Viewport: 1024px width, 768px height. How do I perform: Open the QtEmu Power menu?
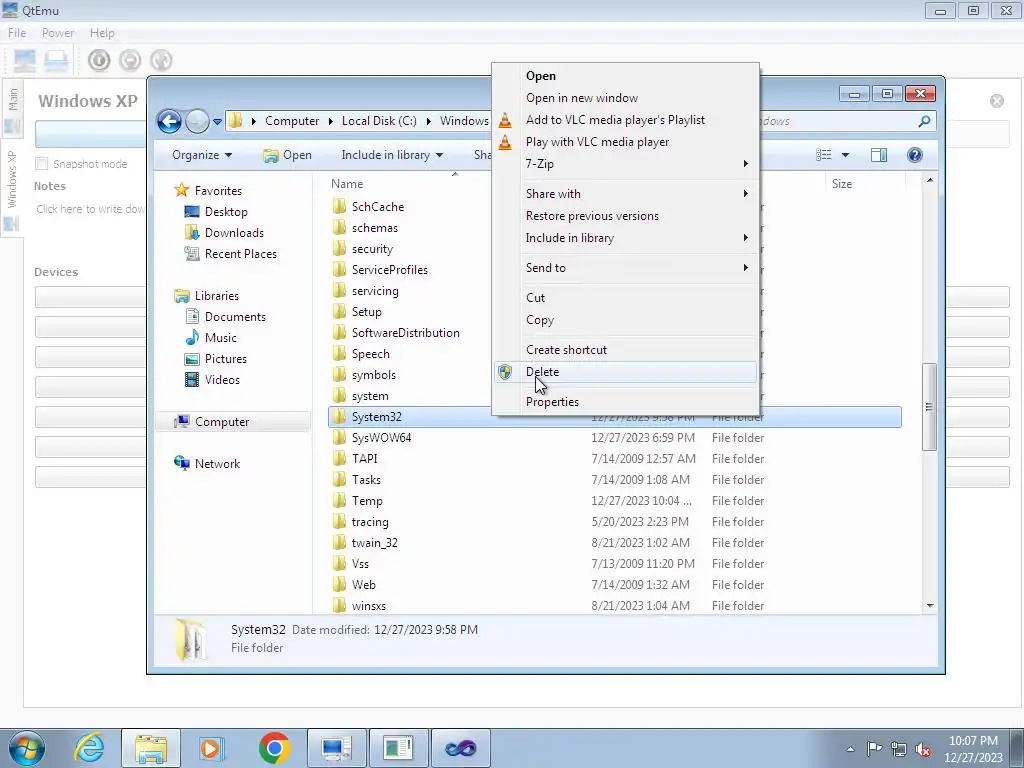pos(58,33)
